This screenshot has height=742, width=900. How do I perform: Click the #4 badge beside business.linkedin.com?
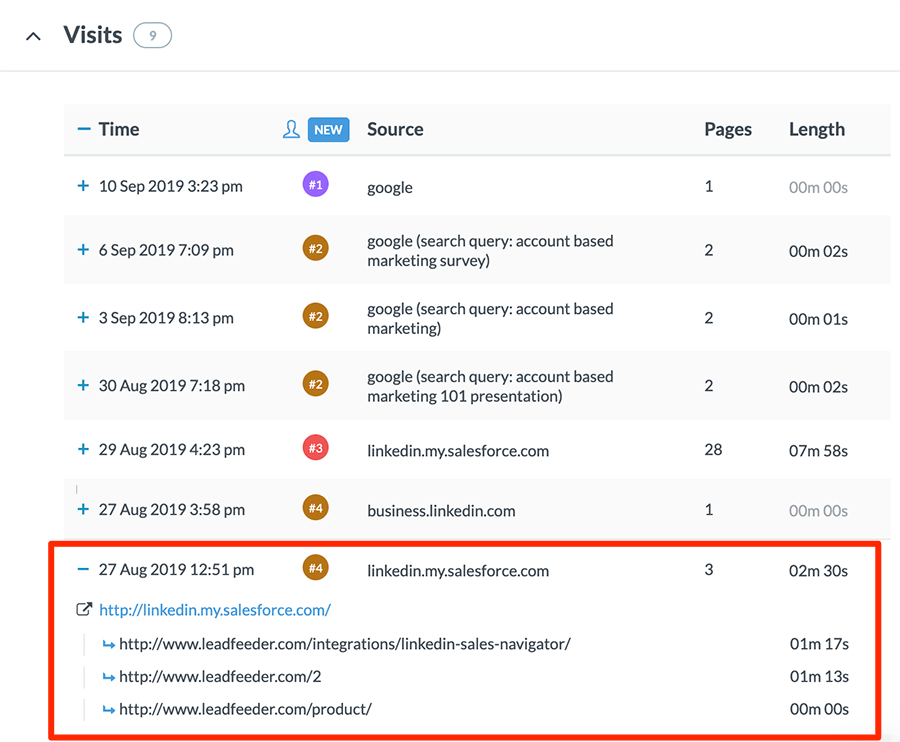315,508
